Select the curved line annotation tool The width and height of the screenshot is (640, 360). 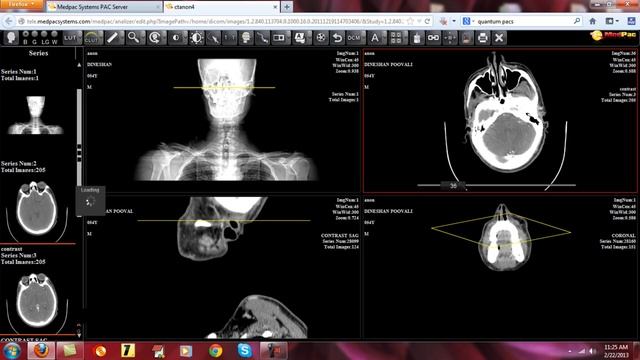[262, 38]
